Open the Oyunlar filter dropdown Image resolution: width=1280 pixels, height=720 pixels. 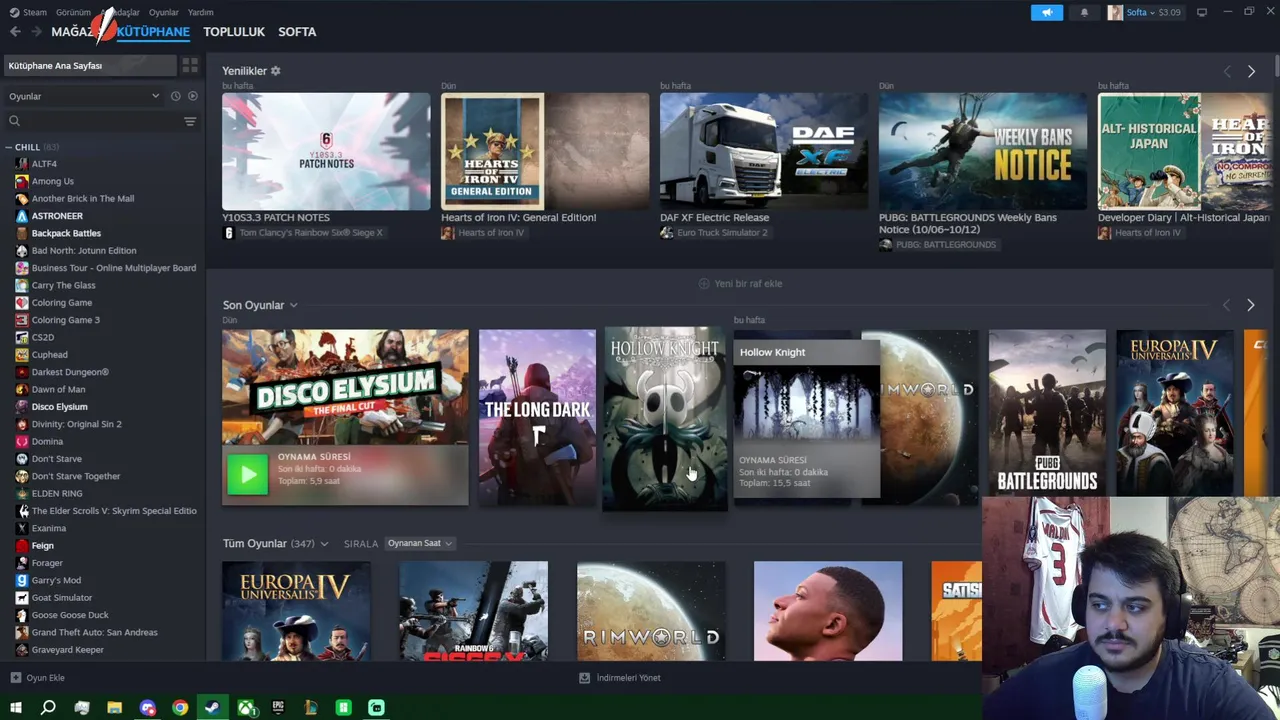click(84, 96)
